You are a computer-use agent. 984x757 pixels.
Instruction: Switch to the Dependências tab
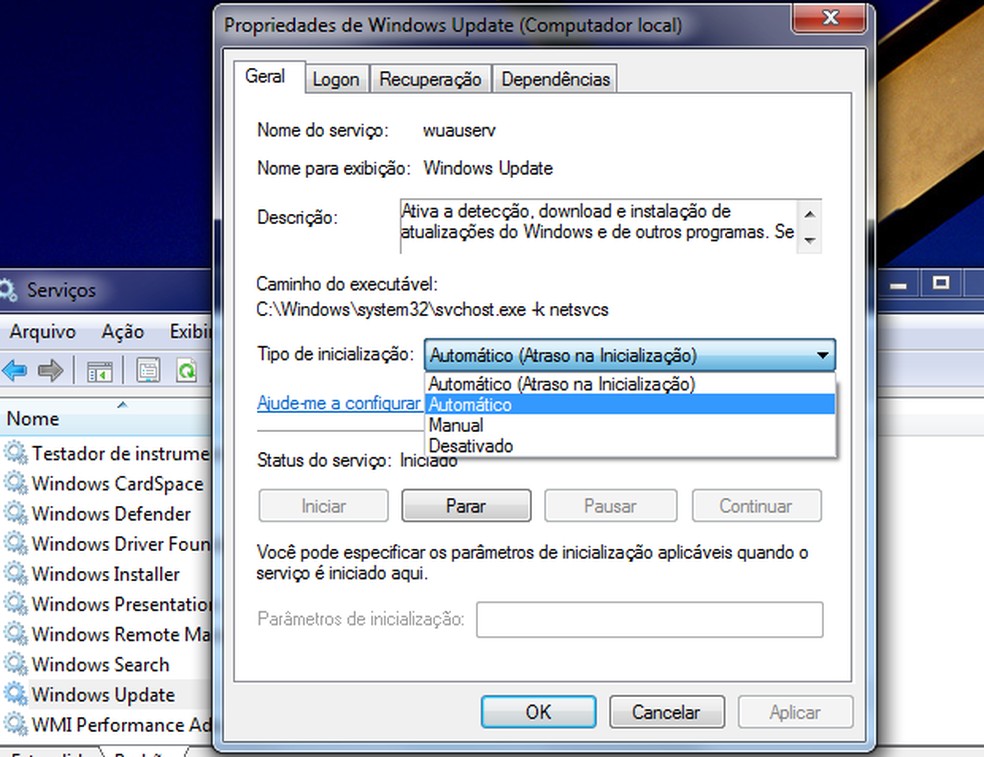pyautogui.click(x=555, y=78)
